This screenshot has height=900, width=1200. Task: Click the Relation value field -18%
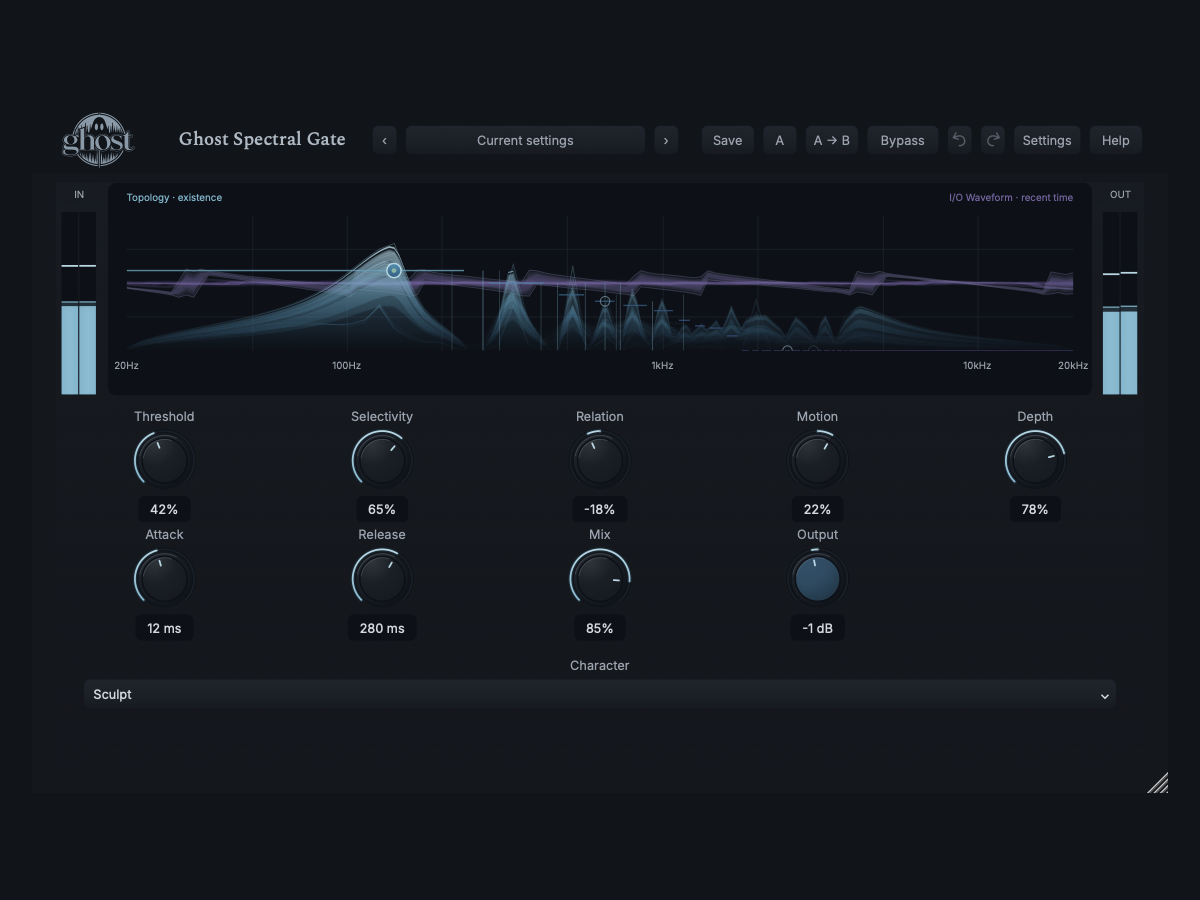tap(600, 509)
